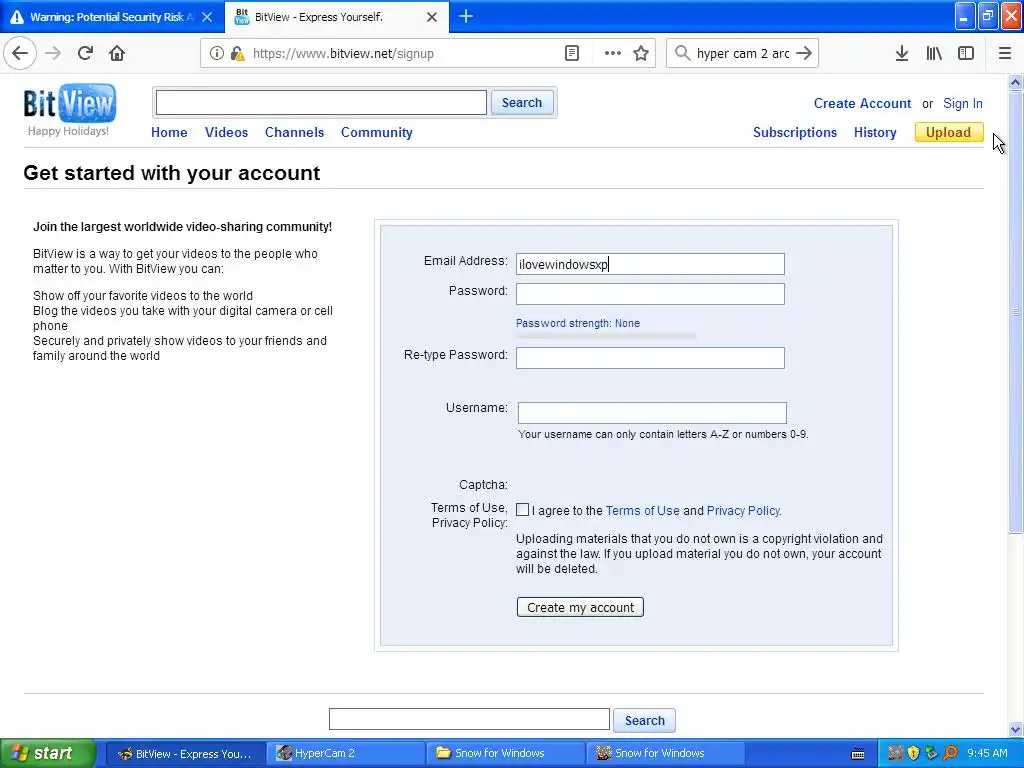This screenshot has width=1024, height=768.
Task: Click the Username field
Action: click(652, 413)
